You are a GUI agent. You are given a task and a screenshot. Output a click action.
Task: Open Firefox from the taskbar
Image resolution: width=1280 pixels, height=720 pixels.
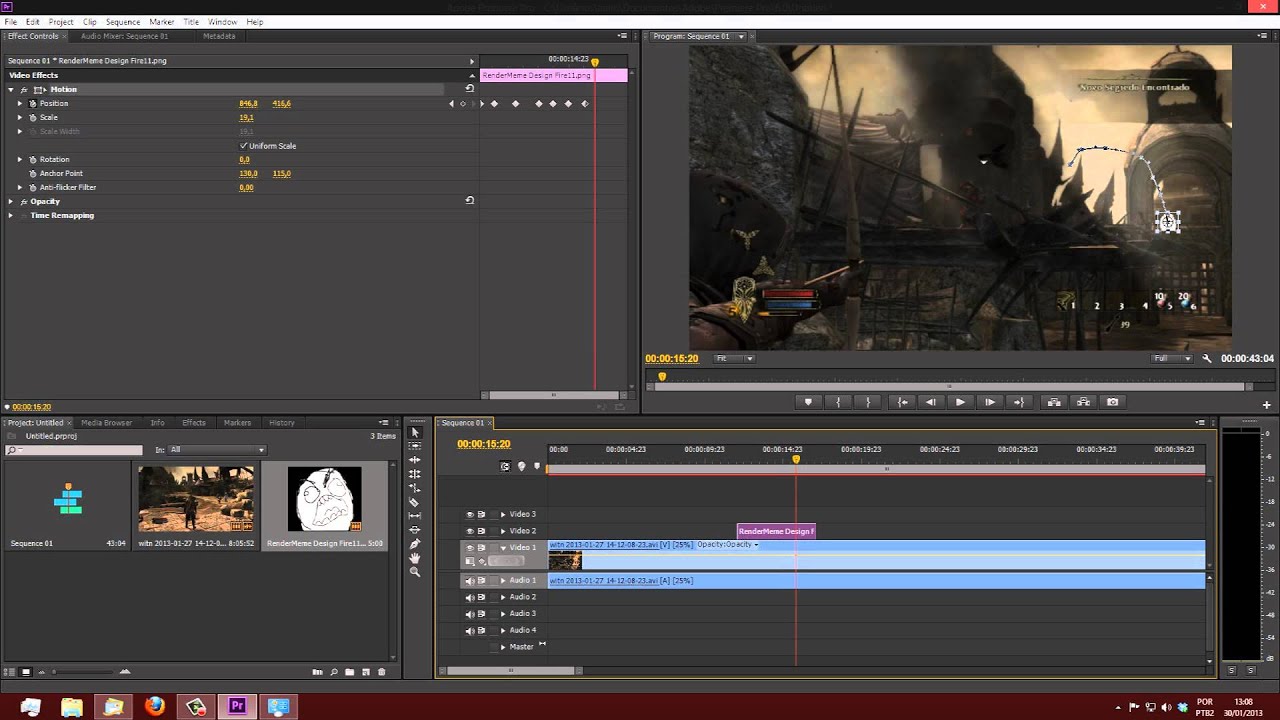pyautogui.click(x=154, y=706)
